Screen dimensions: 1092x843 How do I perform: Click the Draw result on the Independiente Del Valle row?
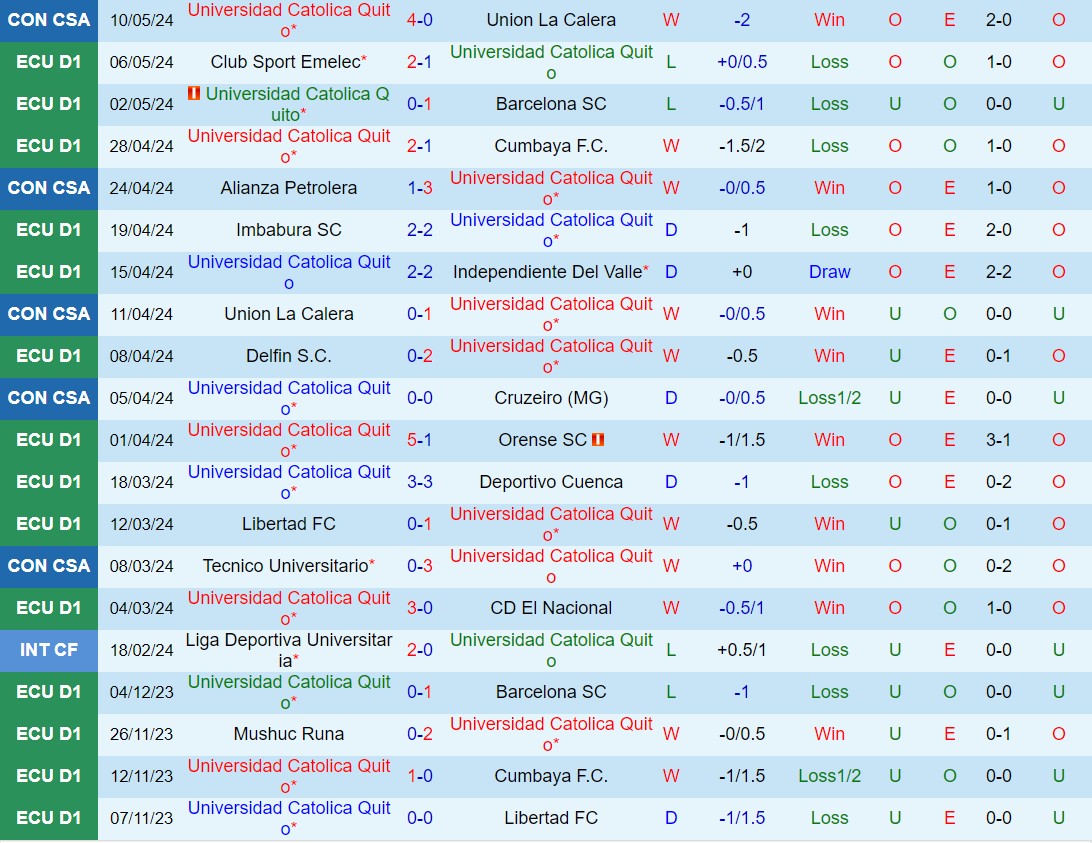pos(829,272)
